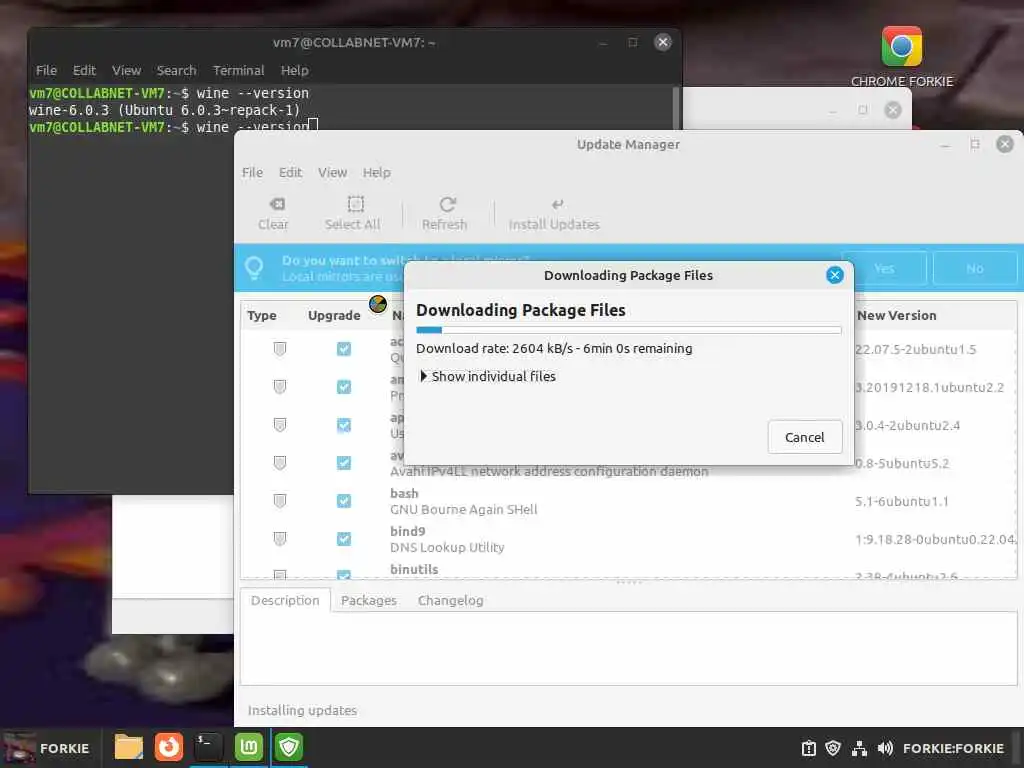Click the shield tray icon in the system tray
Viewport: 1024px width, 768px height.
coord(833,748)
